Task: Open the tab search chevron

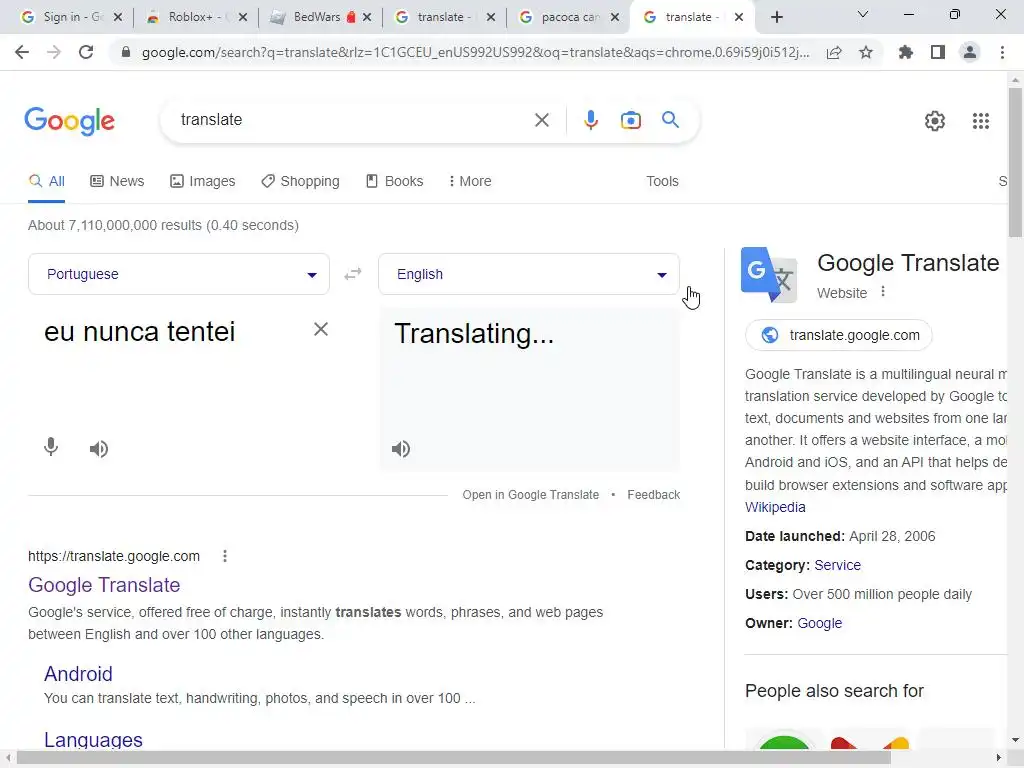Action: coord(863,14)
